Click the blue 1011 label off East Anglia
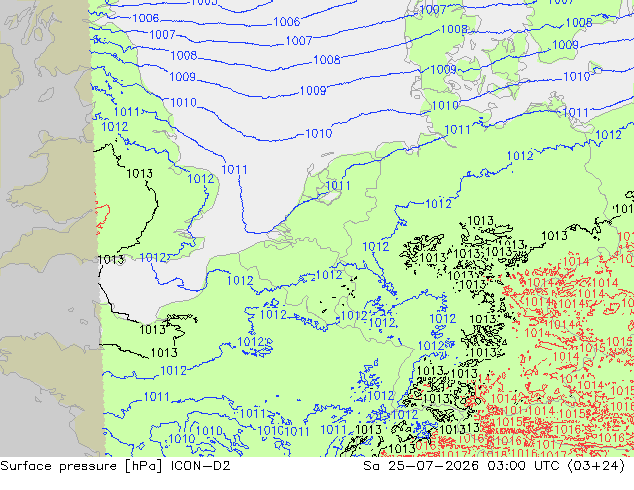 pos(235,169)
